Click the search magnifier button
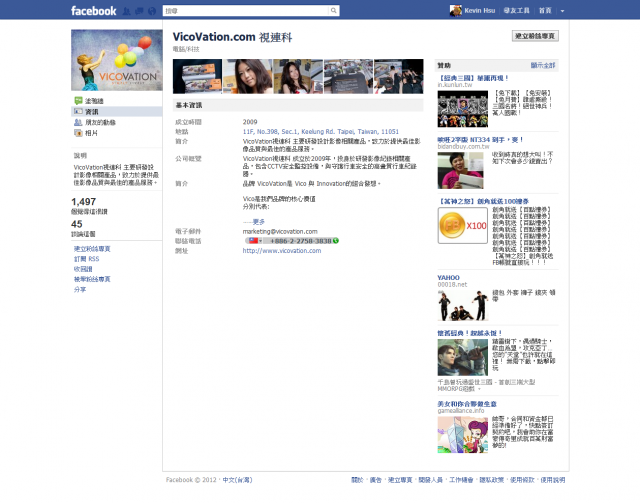 pos(333,11)
